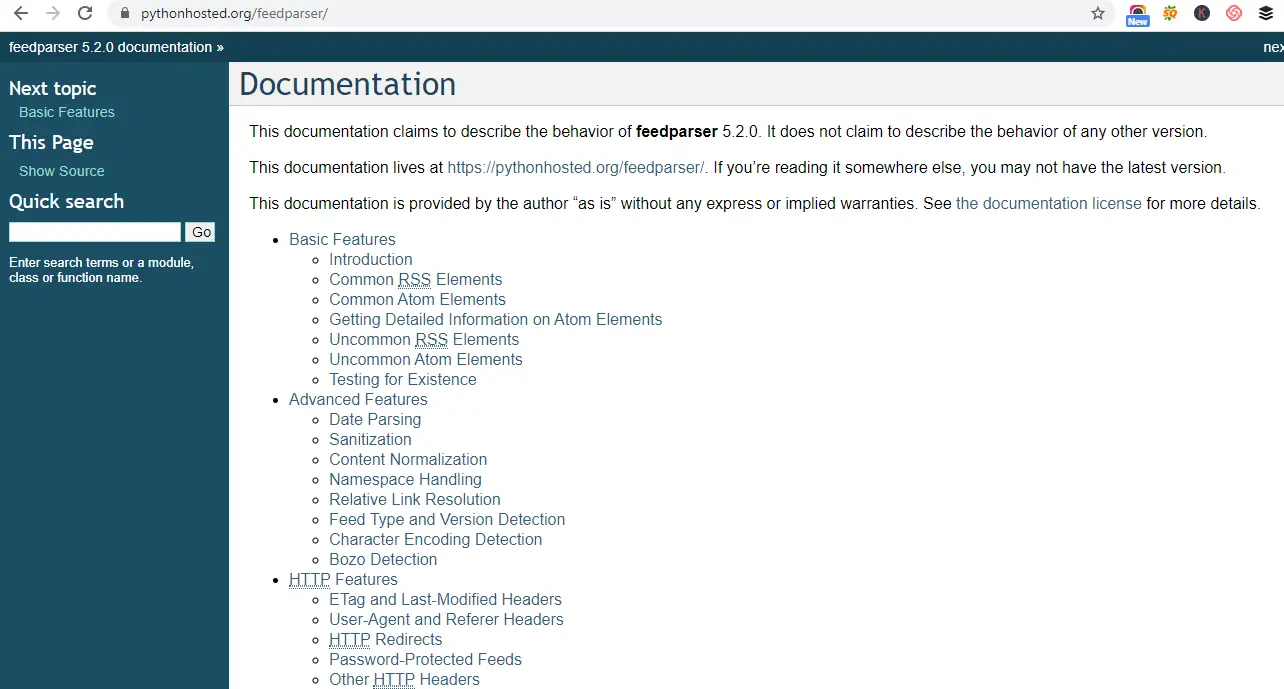Image resolution: width=1284 pixels, height=689 pixels.
Task: Click the Go search button
Action: click(201, 232)
